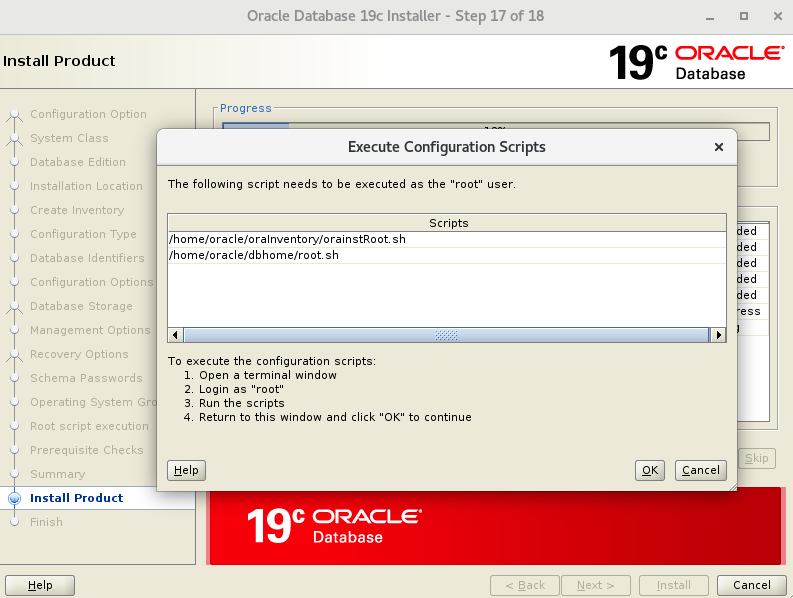This screenshot has width=793, height=598.
Task: Close the Execute Configuration Scripts dialog
Action: pos(719,147)
